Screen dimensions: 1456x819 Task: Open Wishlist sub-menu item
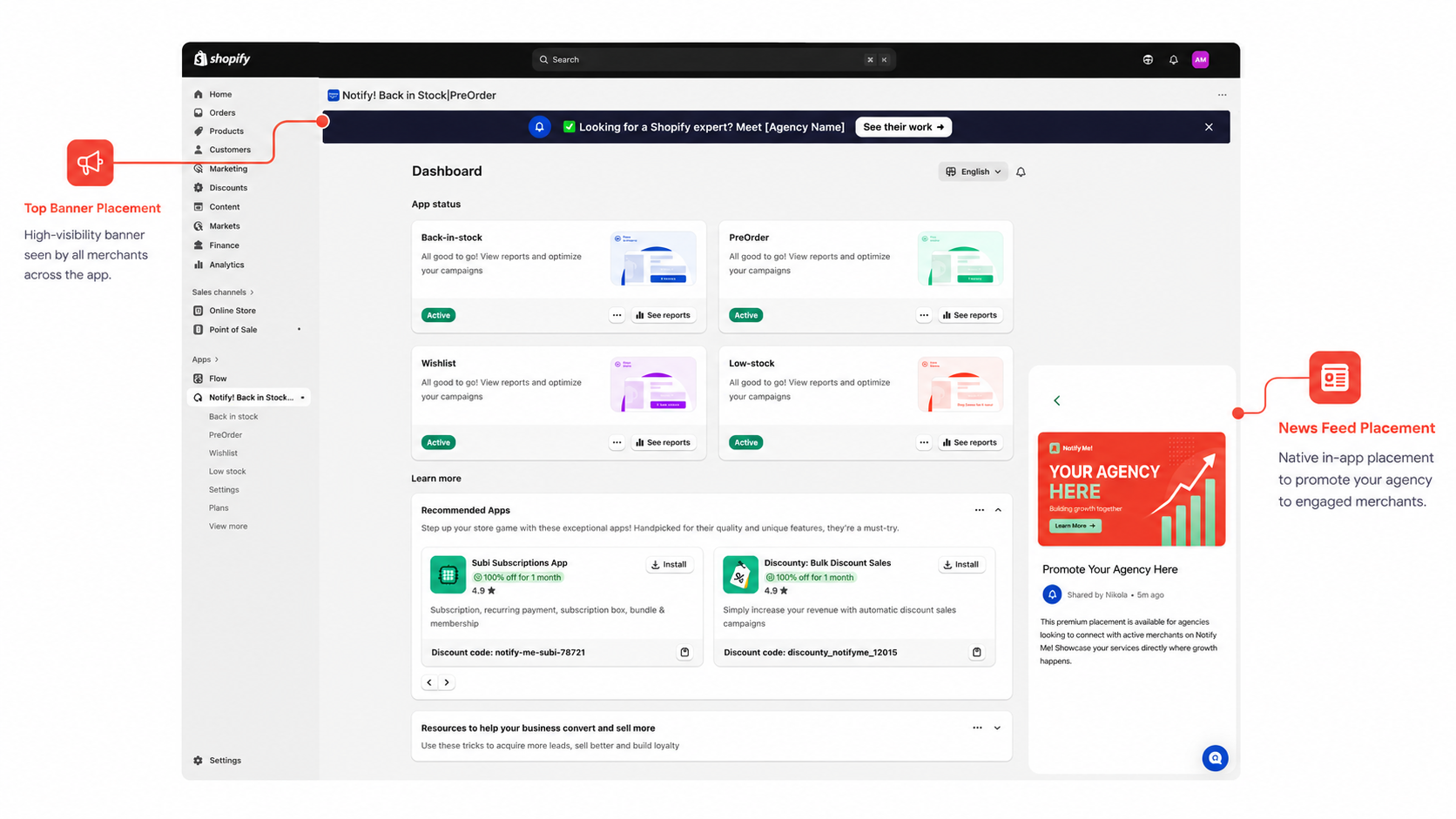click(223, 453)
